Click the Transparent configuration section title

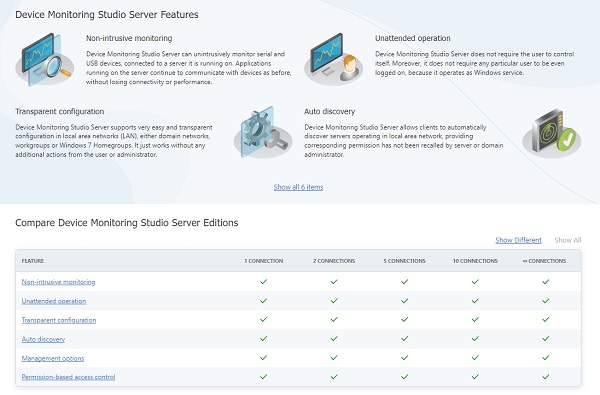coord(60,111)
